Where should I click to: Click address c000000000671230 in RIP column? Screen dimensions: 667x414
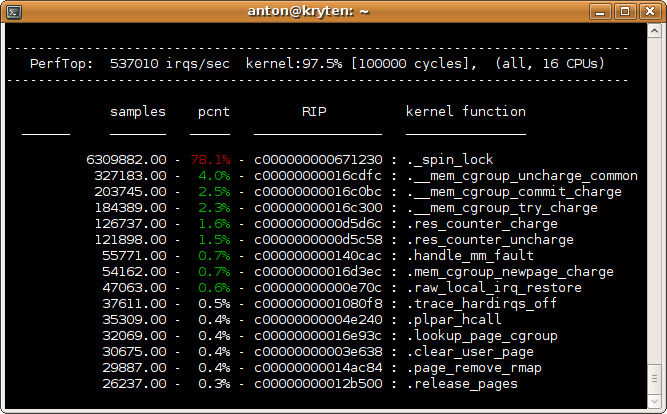point(318,160)
